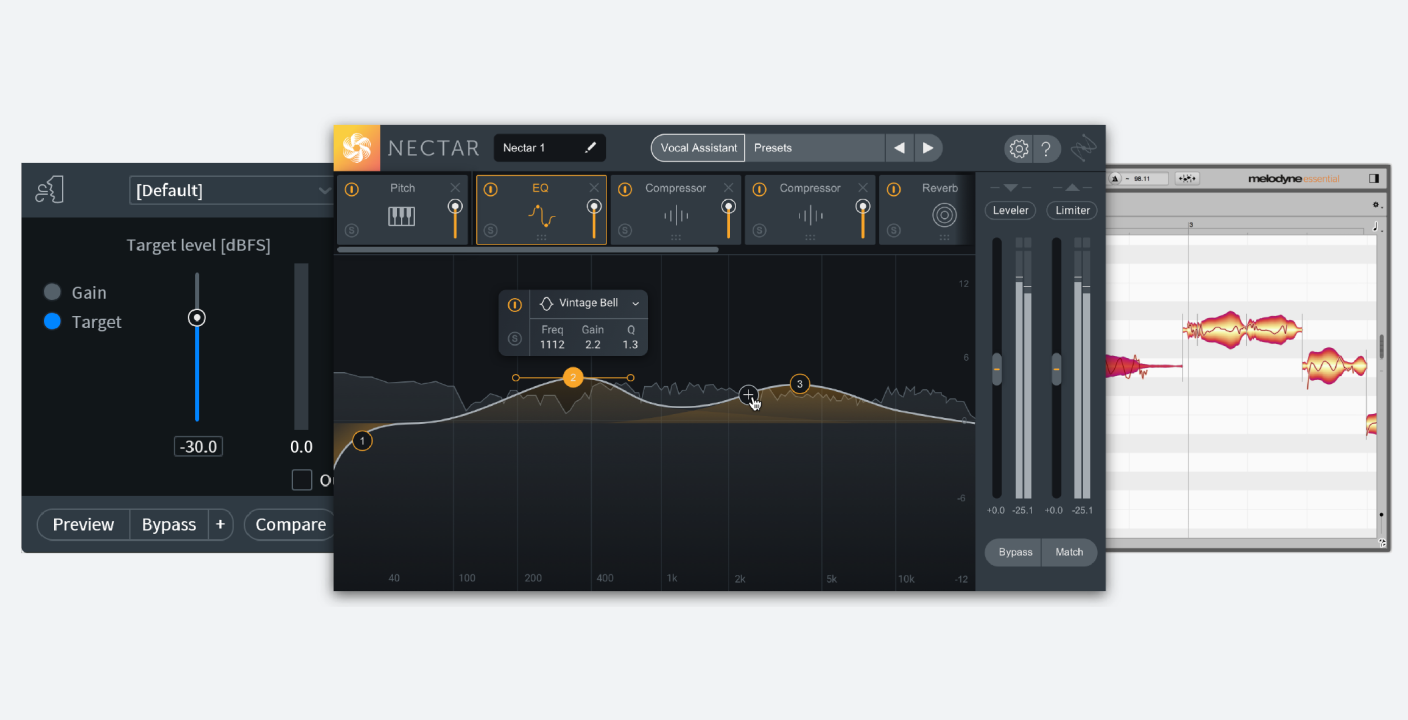Solo the second Compressor module

[x=759, y=231]
